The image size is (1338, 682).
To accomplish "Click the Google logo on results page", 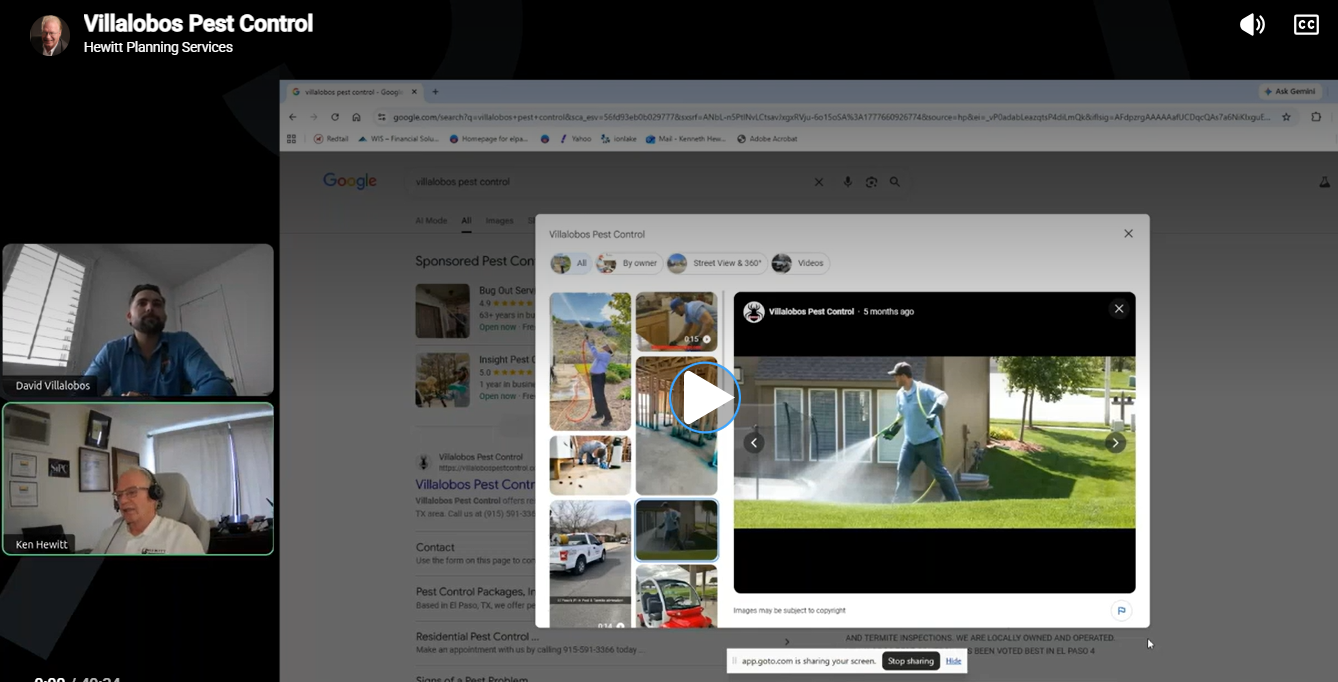I will tap(350, 181).
